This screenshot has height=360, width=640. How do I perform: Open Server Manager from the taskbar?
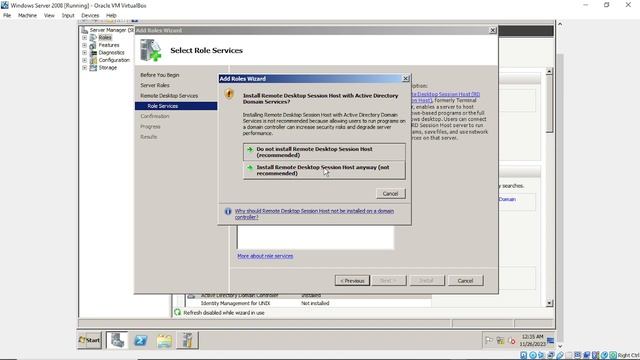coord(117,340)
